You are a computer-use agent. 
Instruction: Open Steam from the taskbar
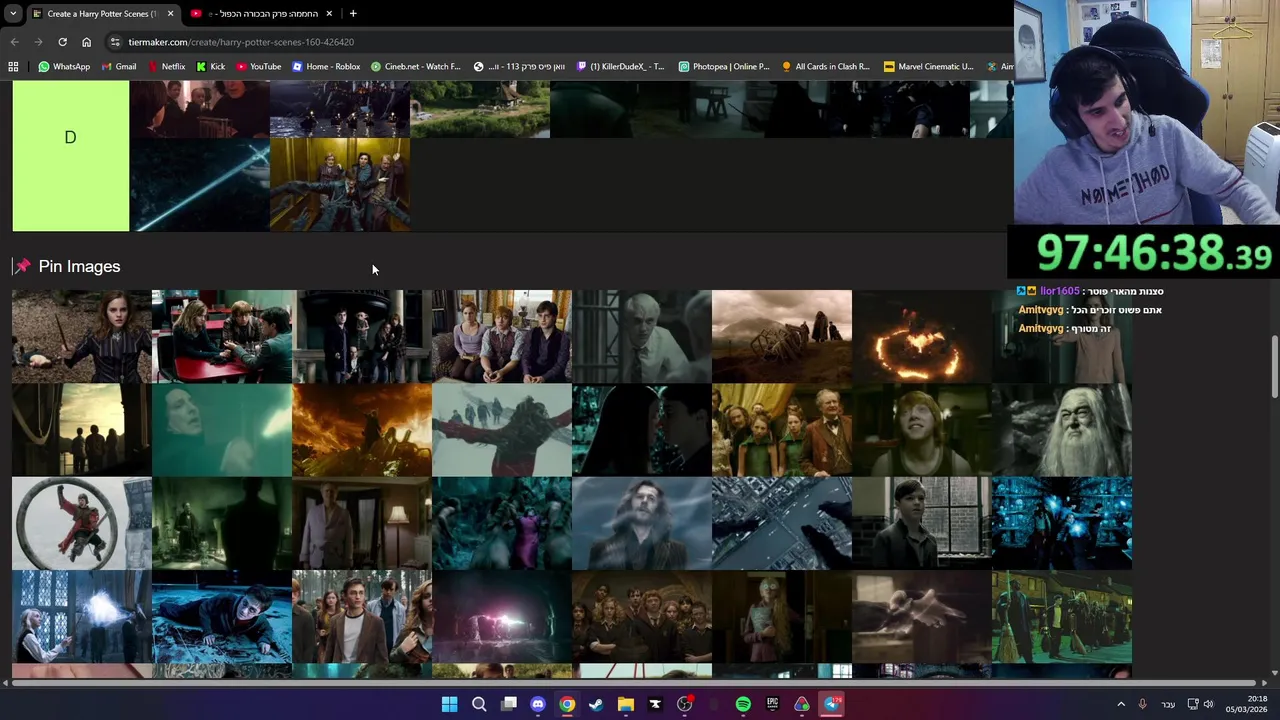(596, 704)
